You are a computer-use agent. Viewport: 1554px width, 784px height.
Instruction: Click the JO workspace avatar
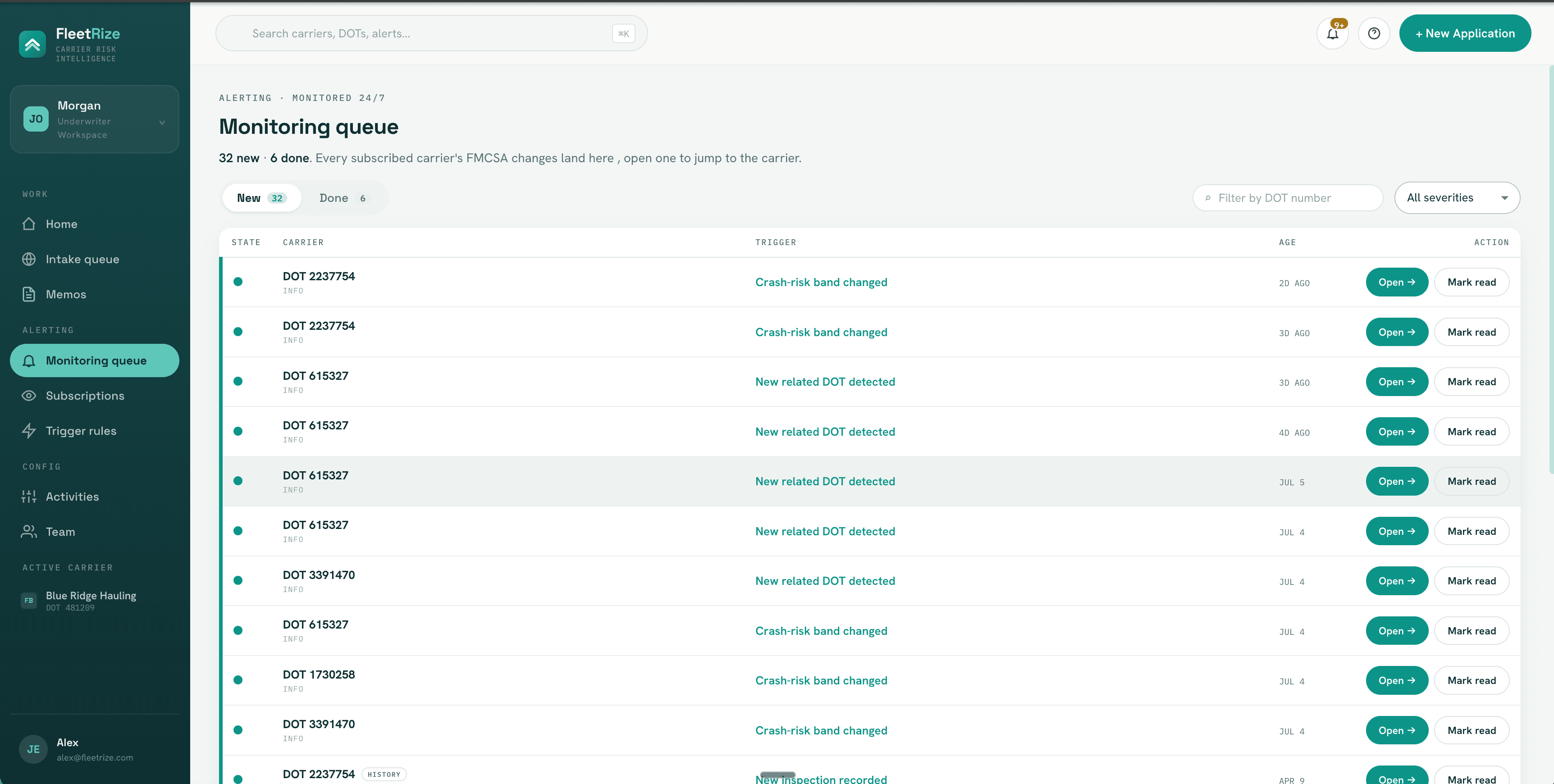tap(36, 119)
